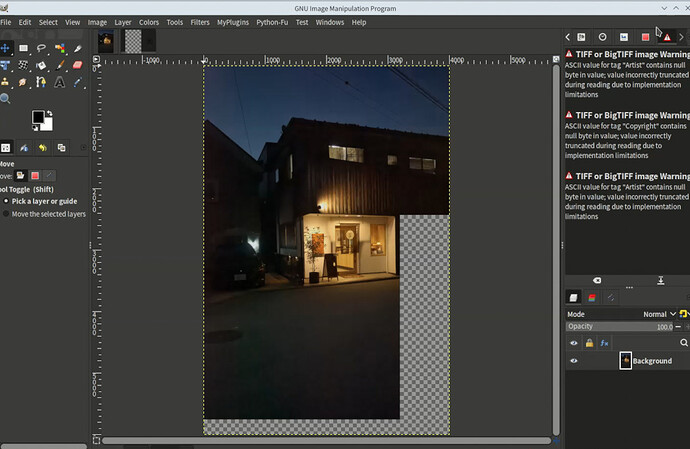690x449 pixels.
Task: Adjust the layer Opacity slider
Action: [x=620, y=327]
